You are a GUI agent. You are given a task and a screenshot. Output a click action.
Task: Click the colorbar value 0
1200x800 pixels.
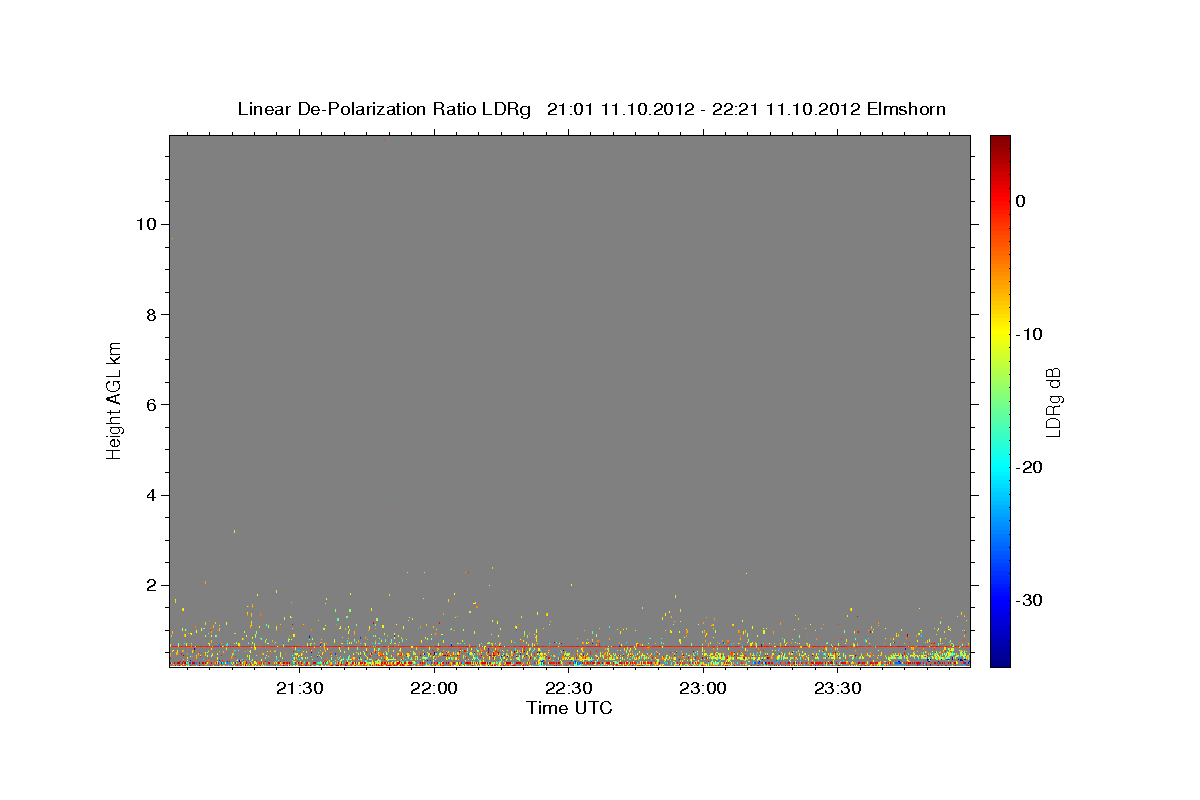[1021, 201]
